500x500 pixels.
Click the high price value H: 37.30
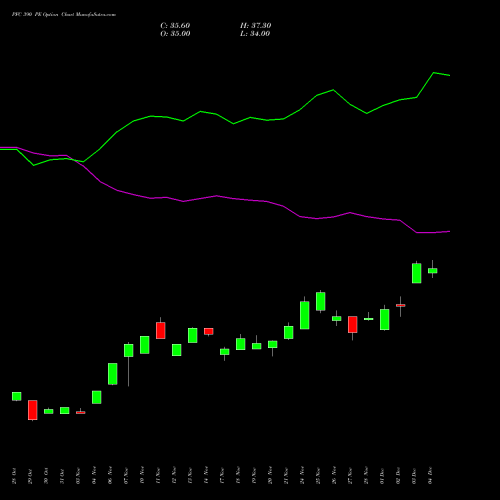255,26
